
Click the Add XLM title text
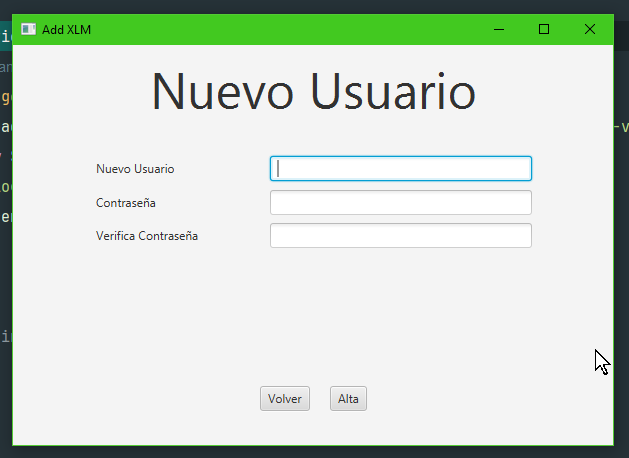point(67,30)
